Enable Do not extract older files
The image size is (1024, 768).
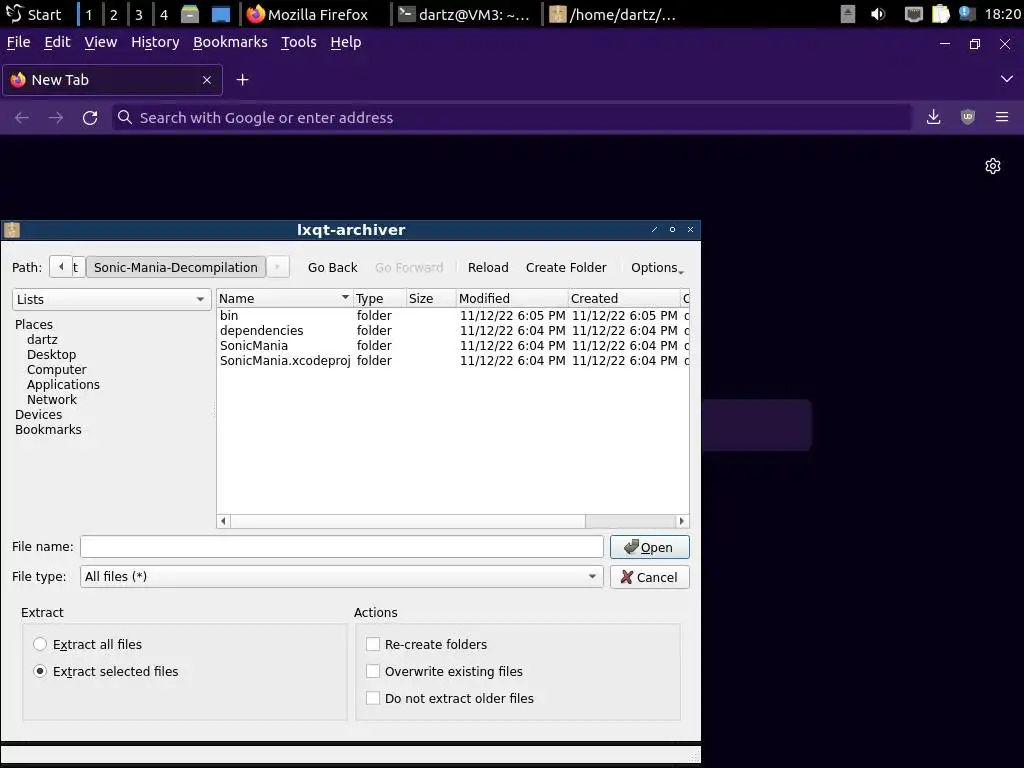373,698
